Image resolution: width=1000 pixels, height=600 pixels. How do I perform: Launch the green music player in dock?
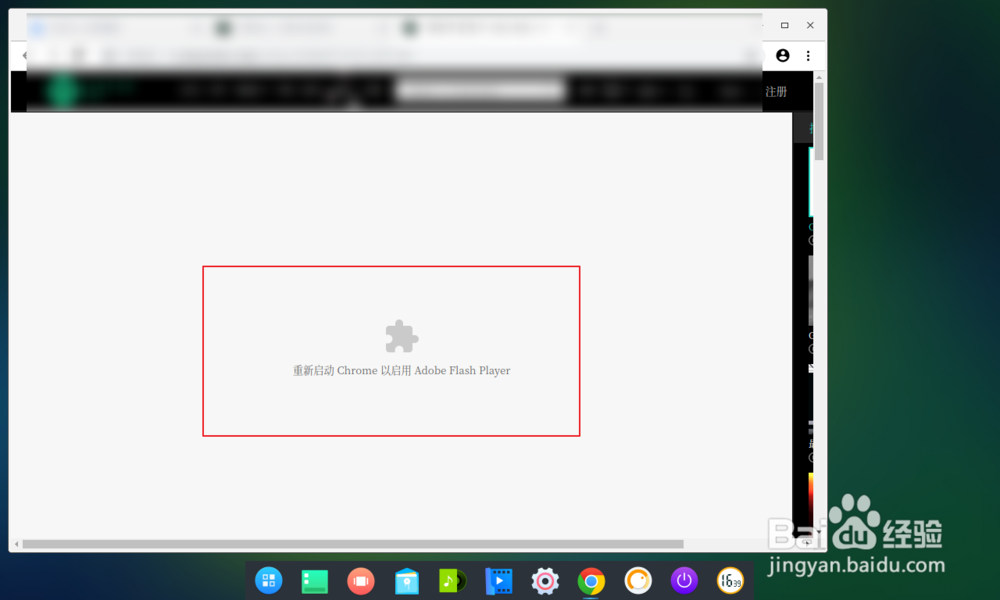tap(453, 581)
